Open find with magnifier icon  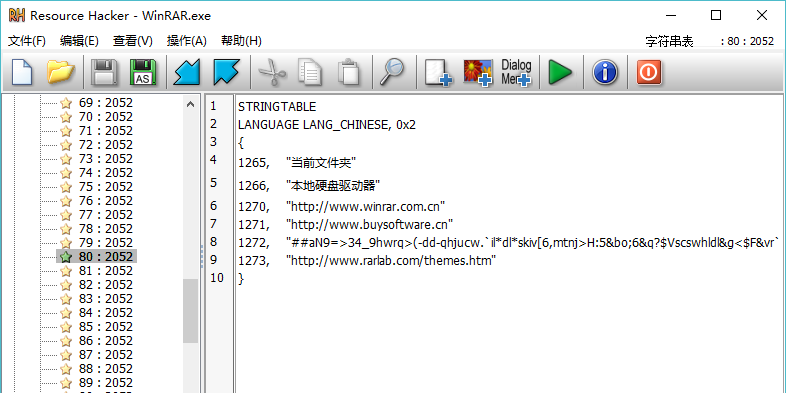391,72
